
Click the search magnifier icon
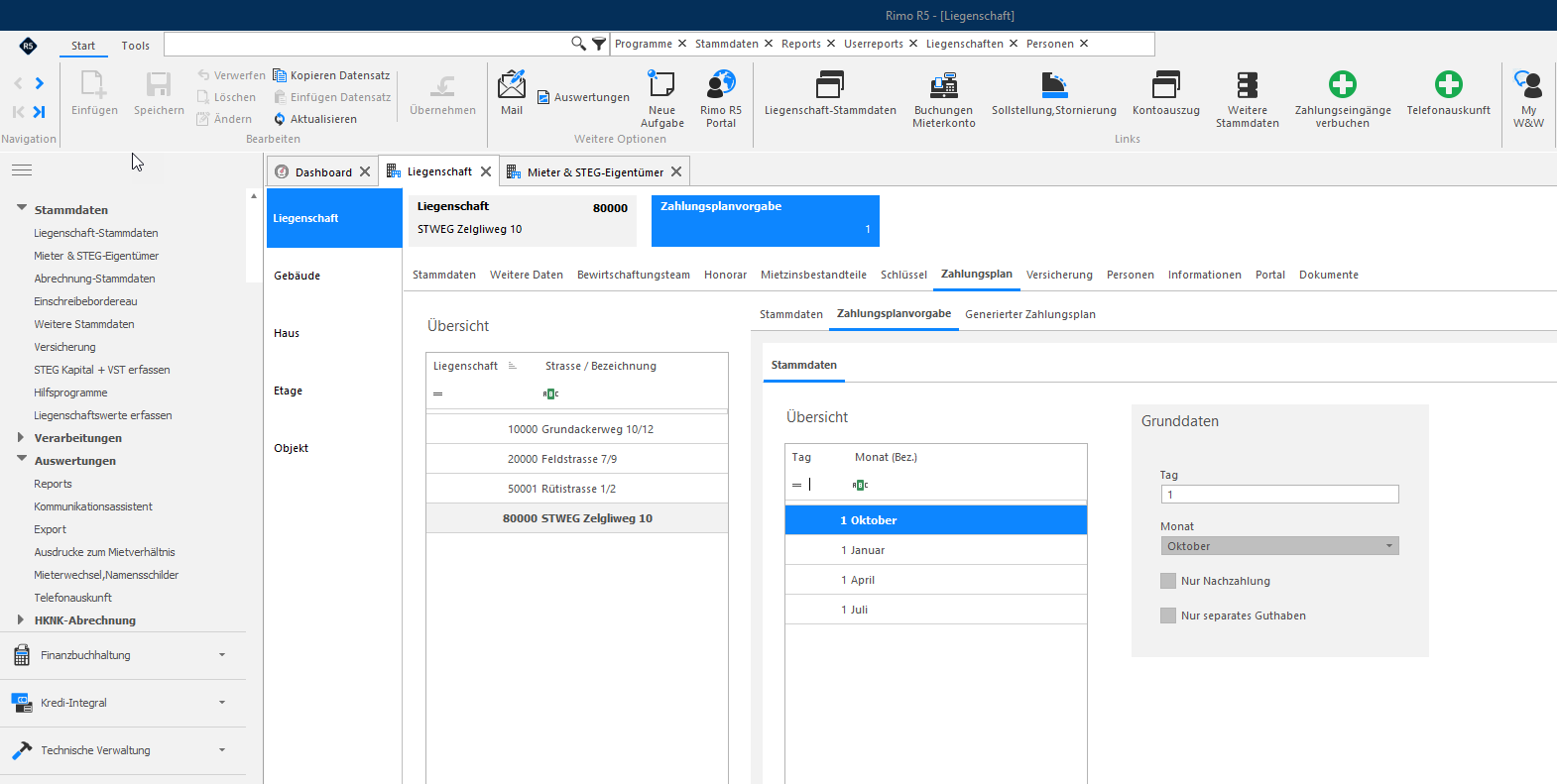point(578,44)
